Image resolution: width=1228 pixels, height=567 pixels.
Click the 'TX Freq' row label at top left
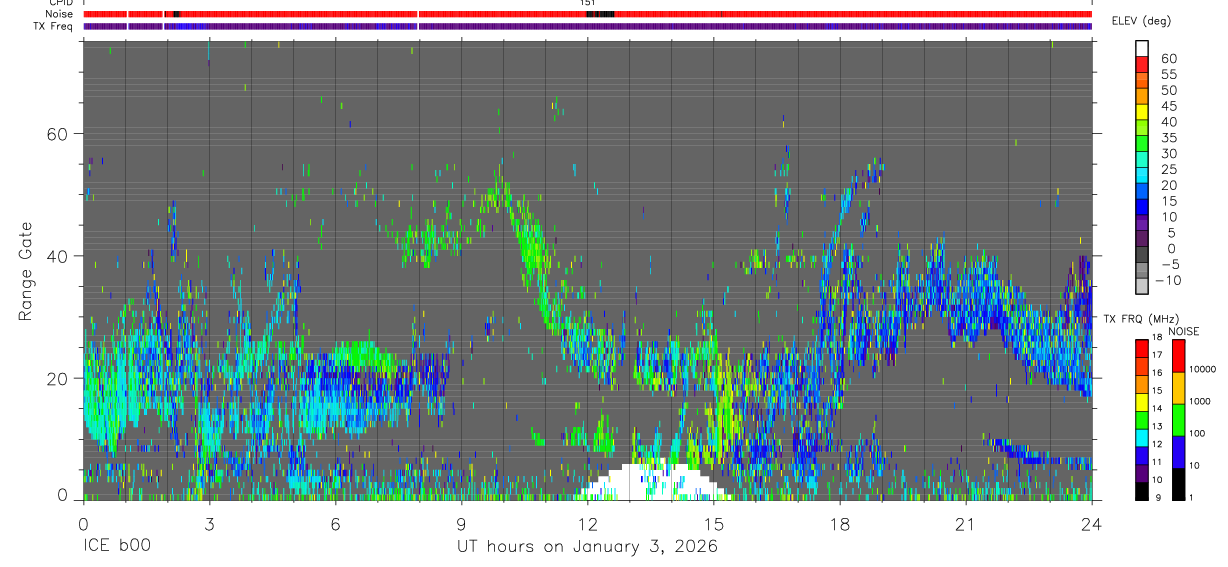coord(55,26)
